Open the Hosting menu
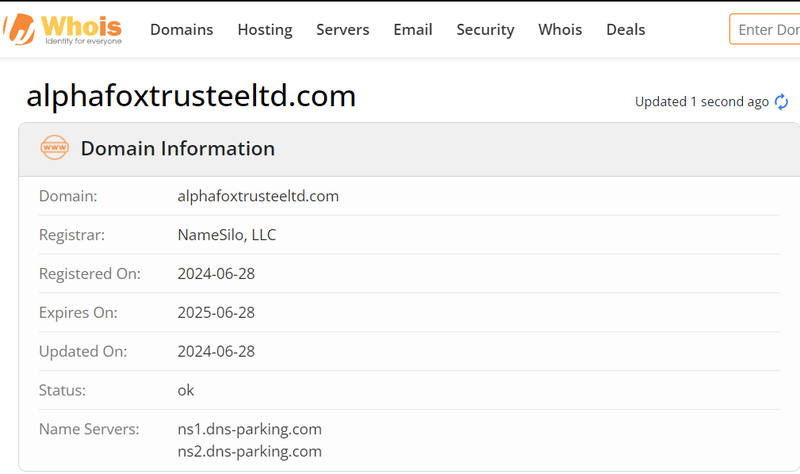 [265, 30]
